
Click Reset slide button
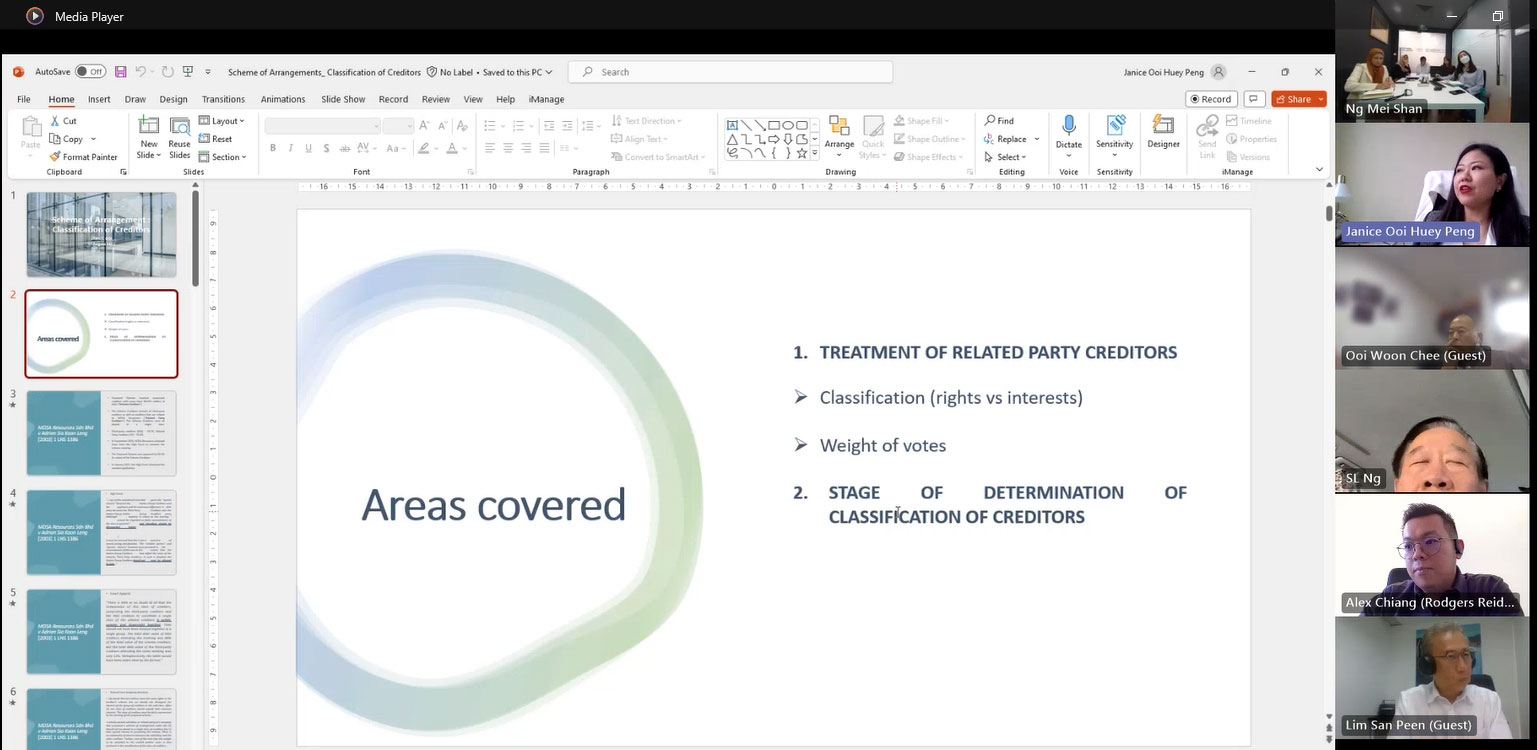(x=216, y=139)
